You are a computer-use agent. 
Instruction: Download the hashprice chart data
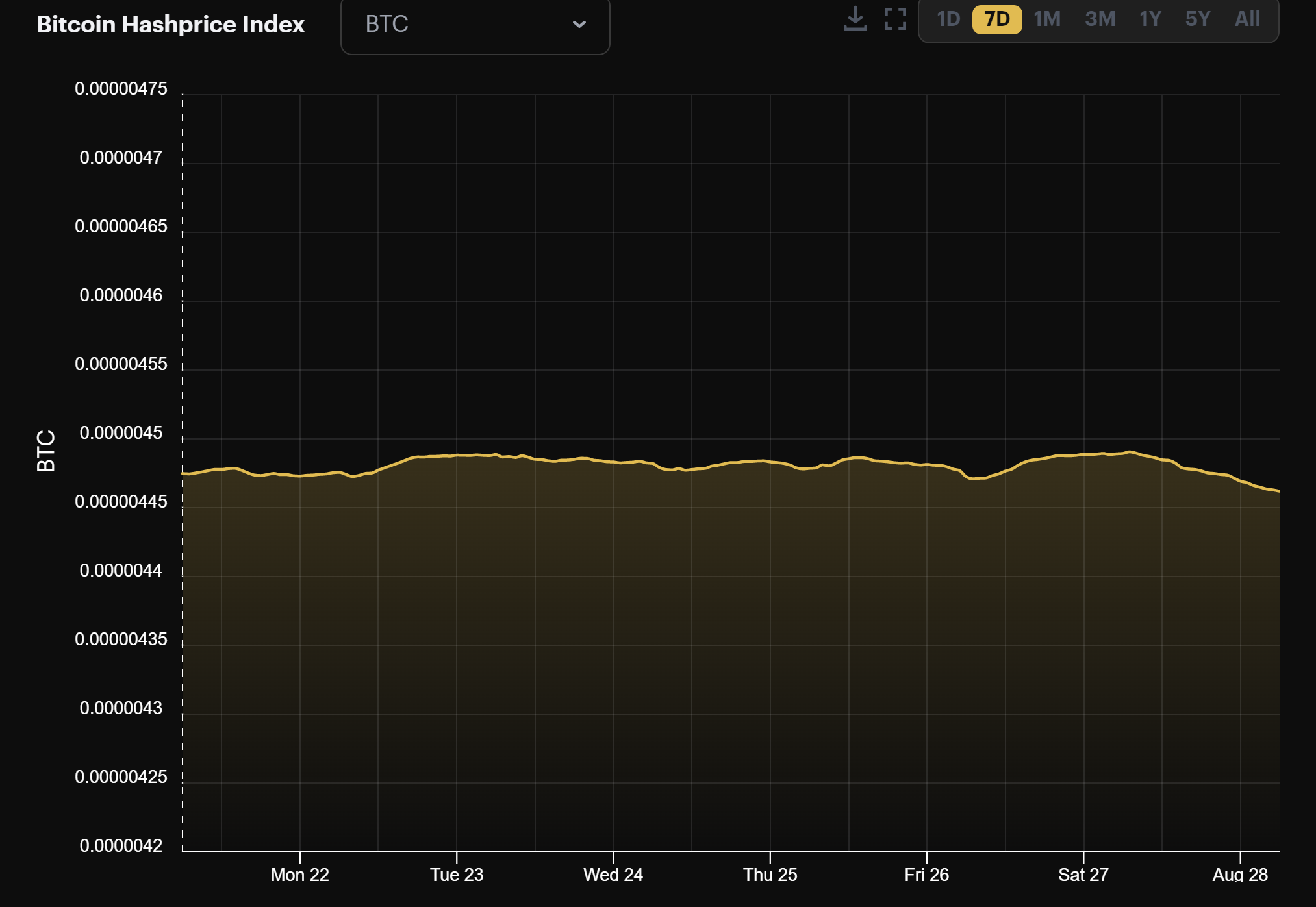(855, 19)
